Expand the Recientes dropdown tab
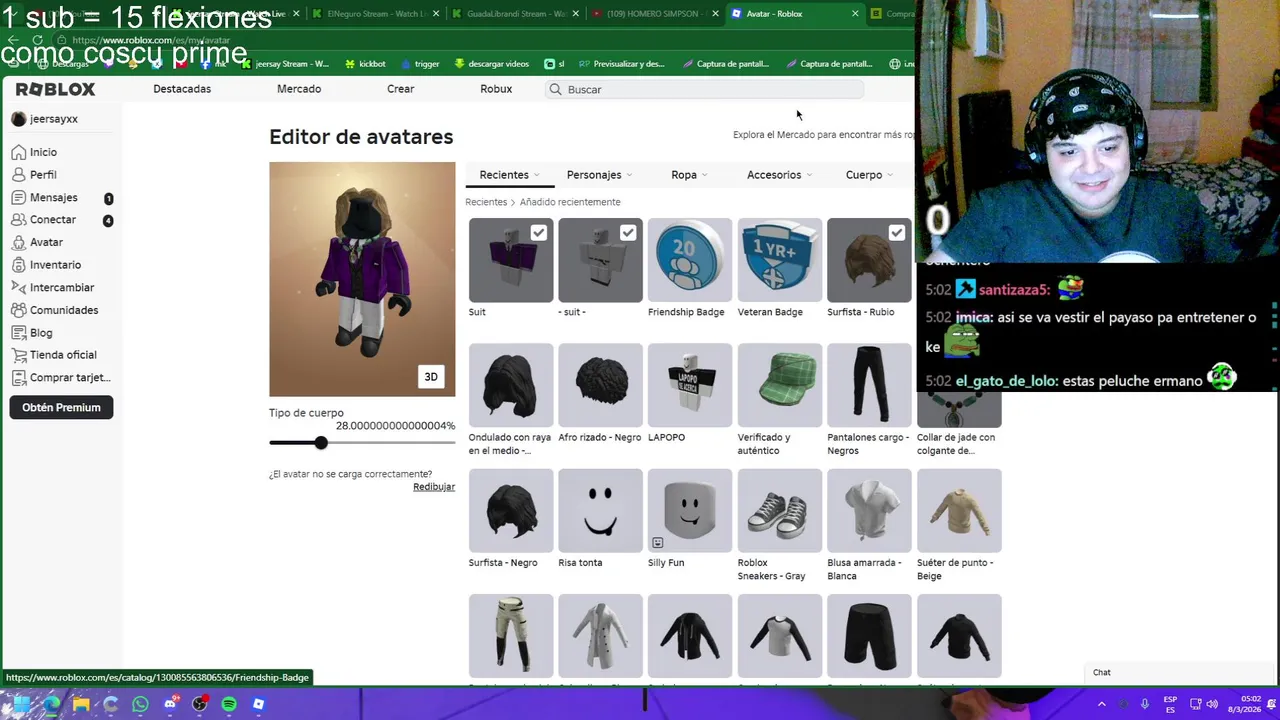 coord(510,175)
